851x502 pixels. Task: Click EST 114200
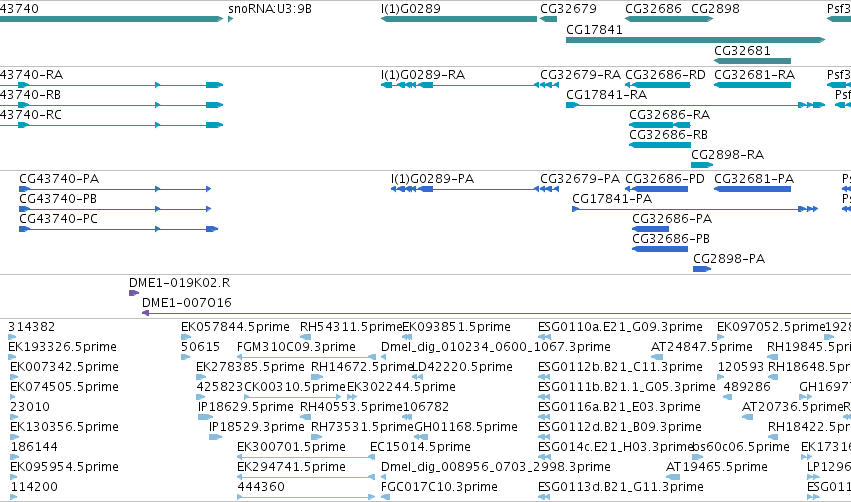[14, 497]
